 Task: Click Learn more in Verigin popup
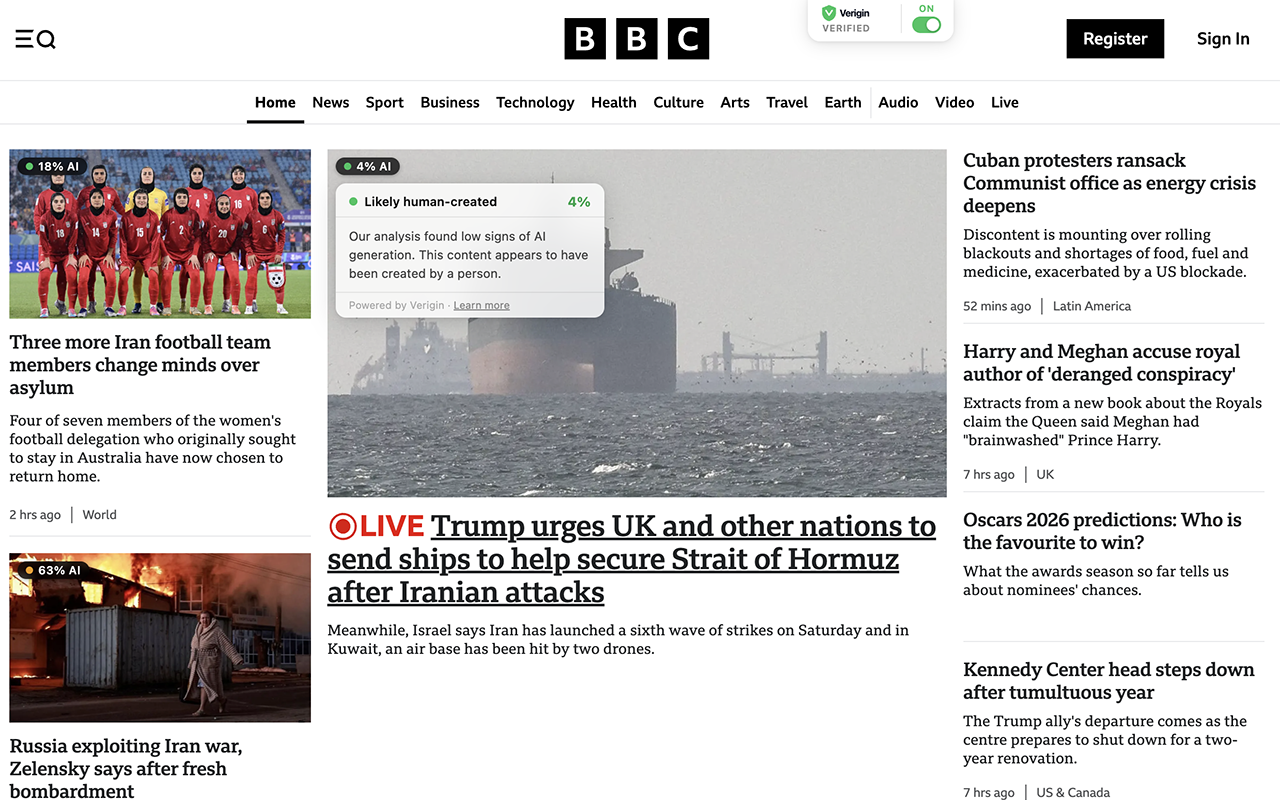tap(481, 305)
